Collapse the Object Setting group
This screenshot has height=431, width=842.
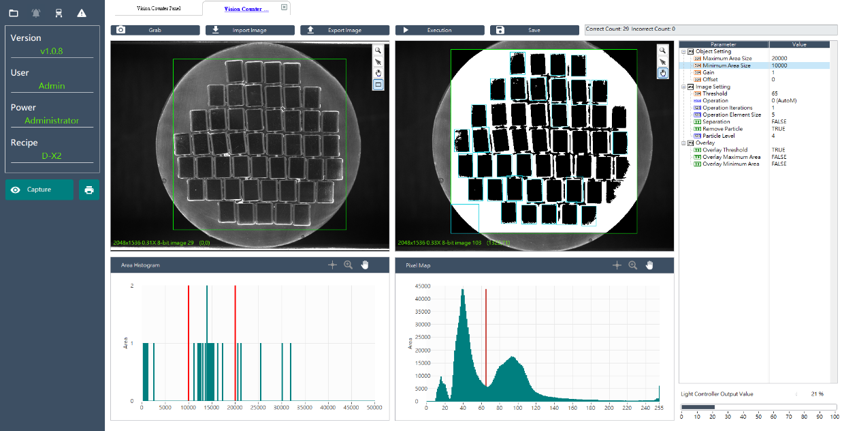684,52
